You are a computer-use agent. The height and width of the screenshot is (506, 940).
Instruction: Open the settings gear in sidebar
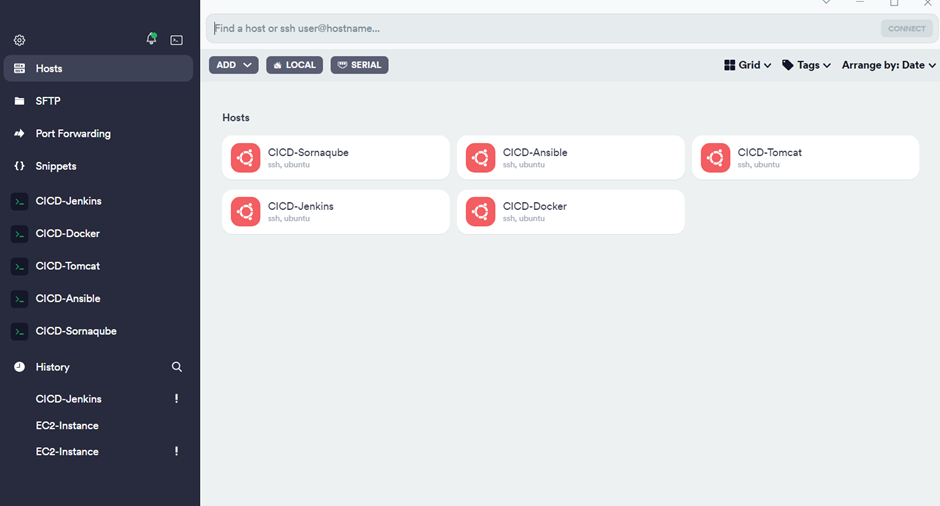(x=19, y=40)
